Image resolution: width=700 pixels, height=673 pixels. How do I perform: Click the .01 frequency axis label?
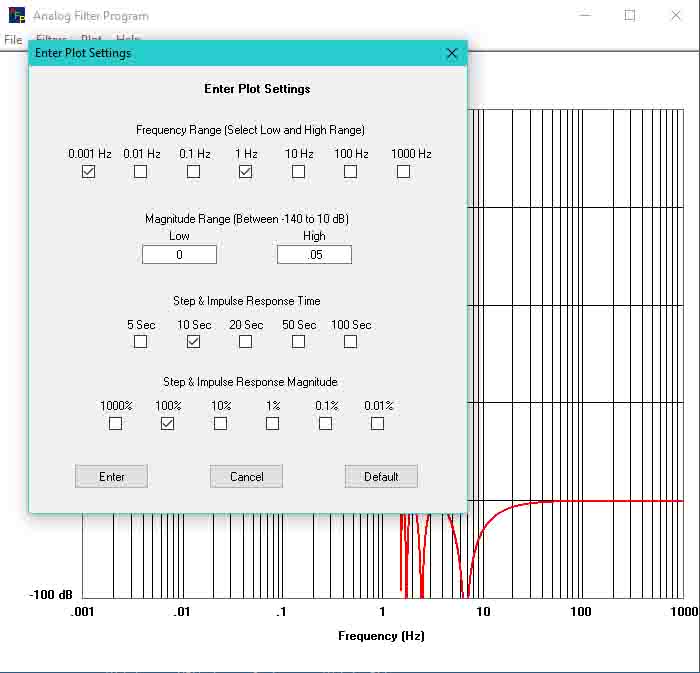pyautogui.click(x=182, y=611)
